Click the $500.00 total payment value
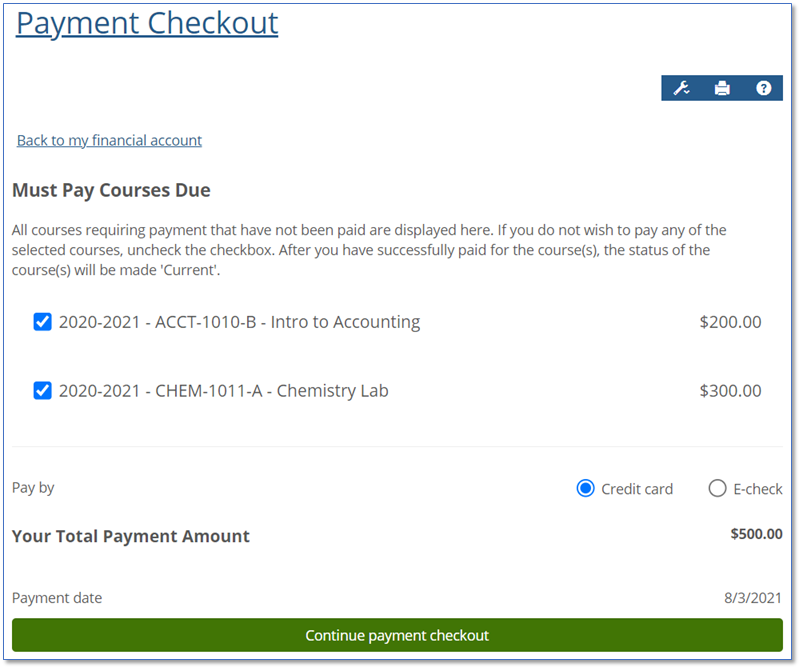 [x=756, y=534]
